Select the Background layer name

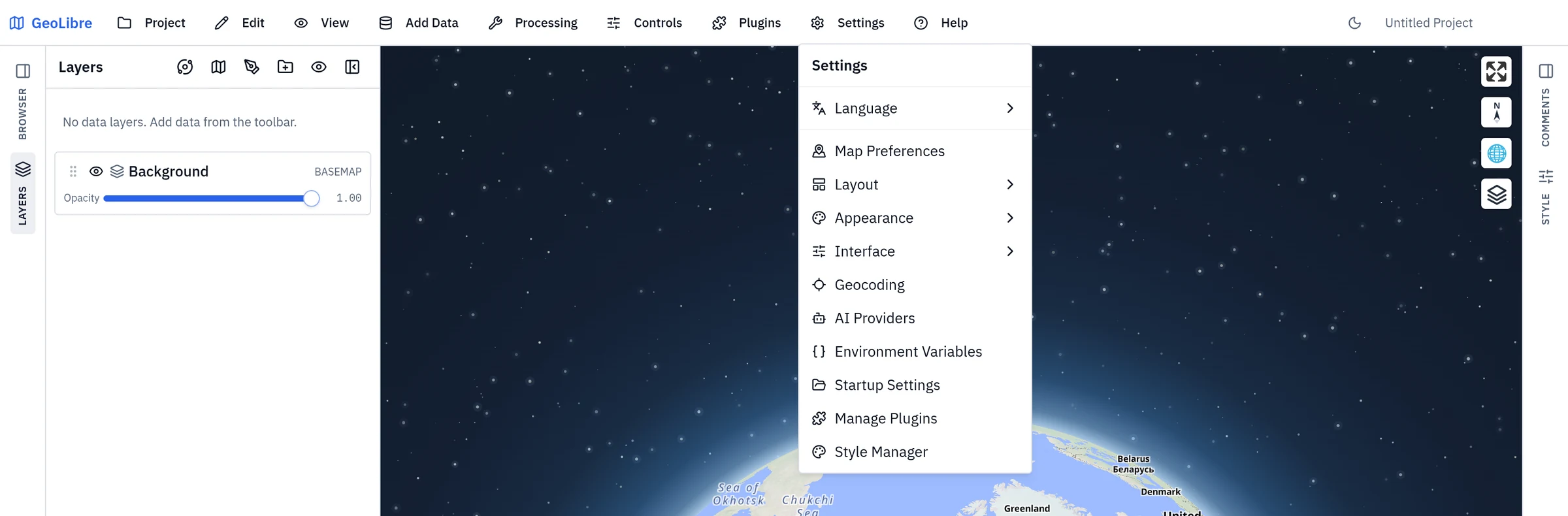[169, 171]
